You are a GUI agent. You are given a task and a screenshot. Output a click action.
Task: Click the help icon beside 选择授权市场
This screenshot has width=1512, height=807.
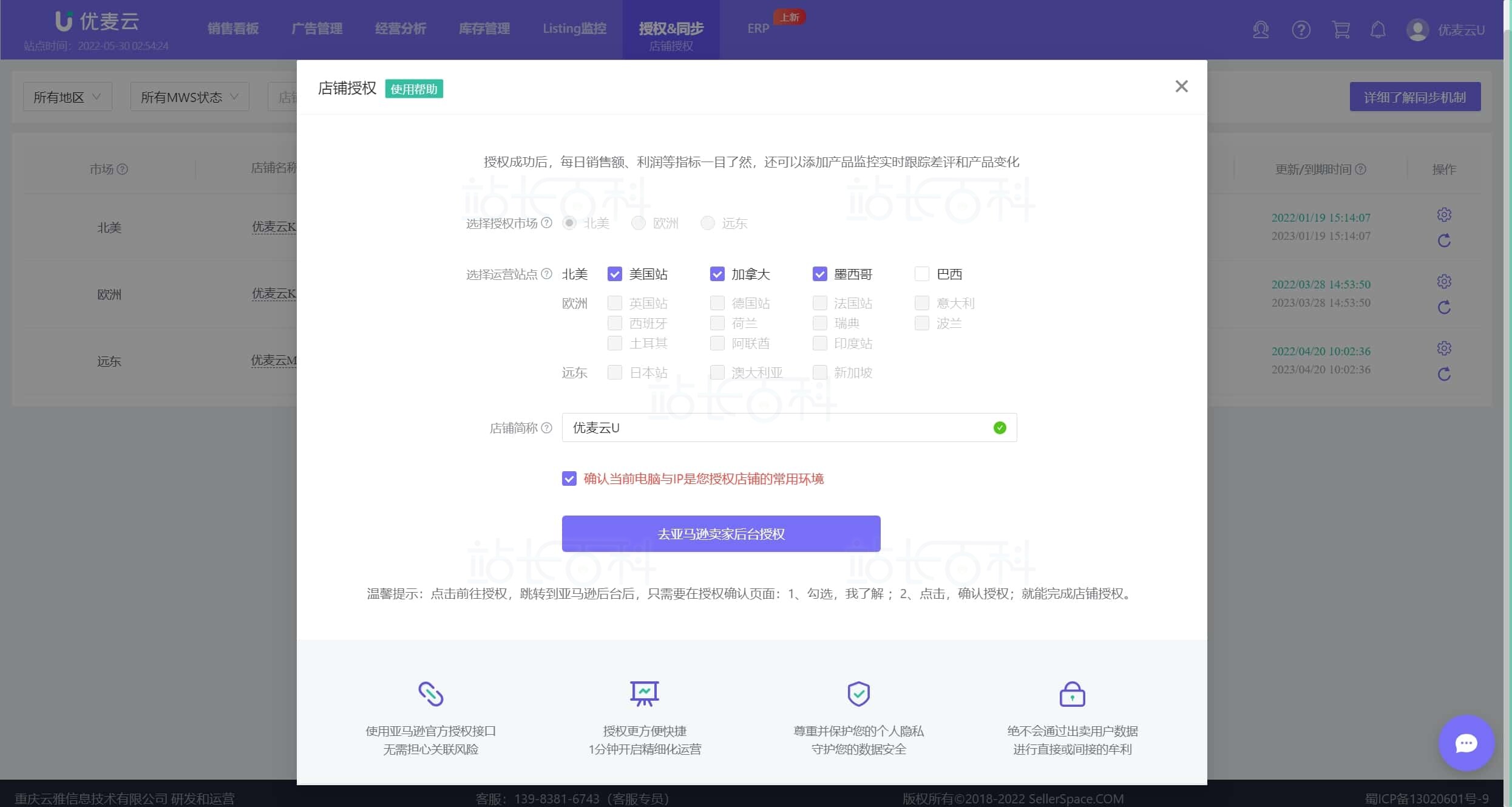click(x=546, y=223)
